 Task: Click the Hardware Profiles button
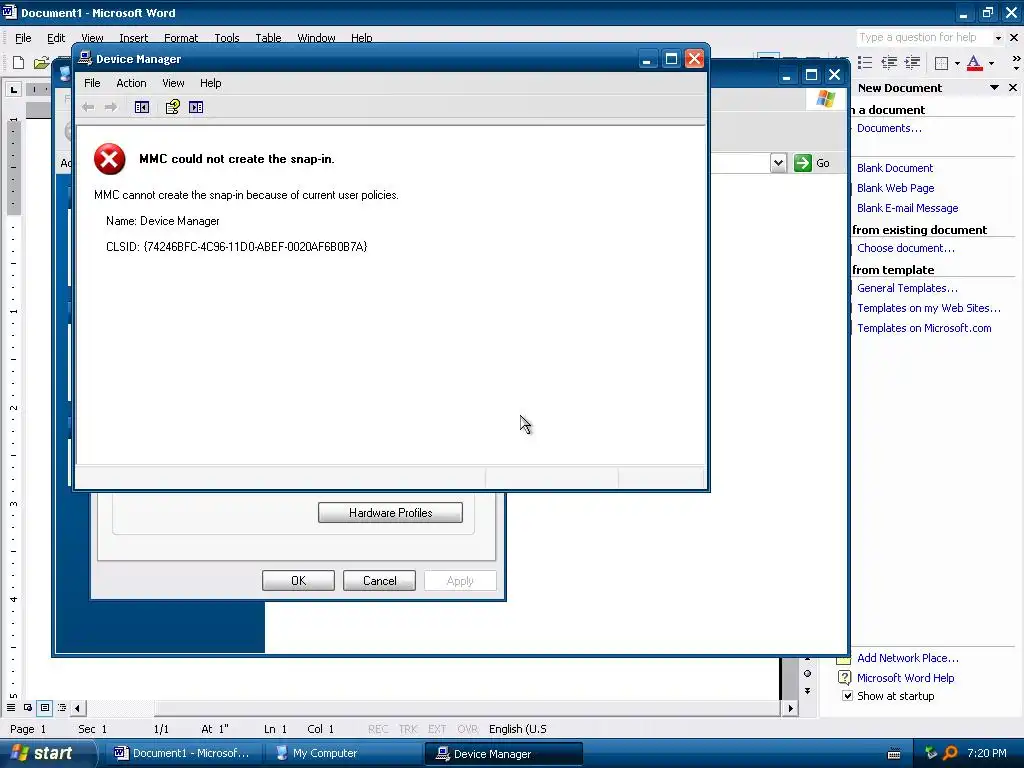pos(391,513)
